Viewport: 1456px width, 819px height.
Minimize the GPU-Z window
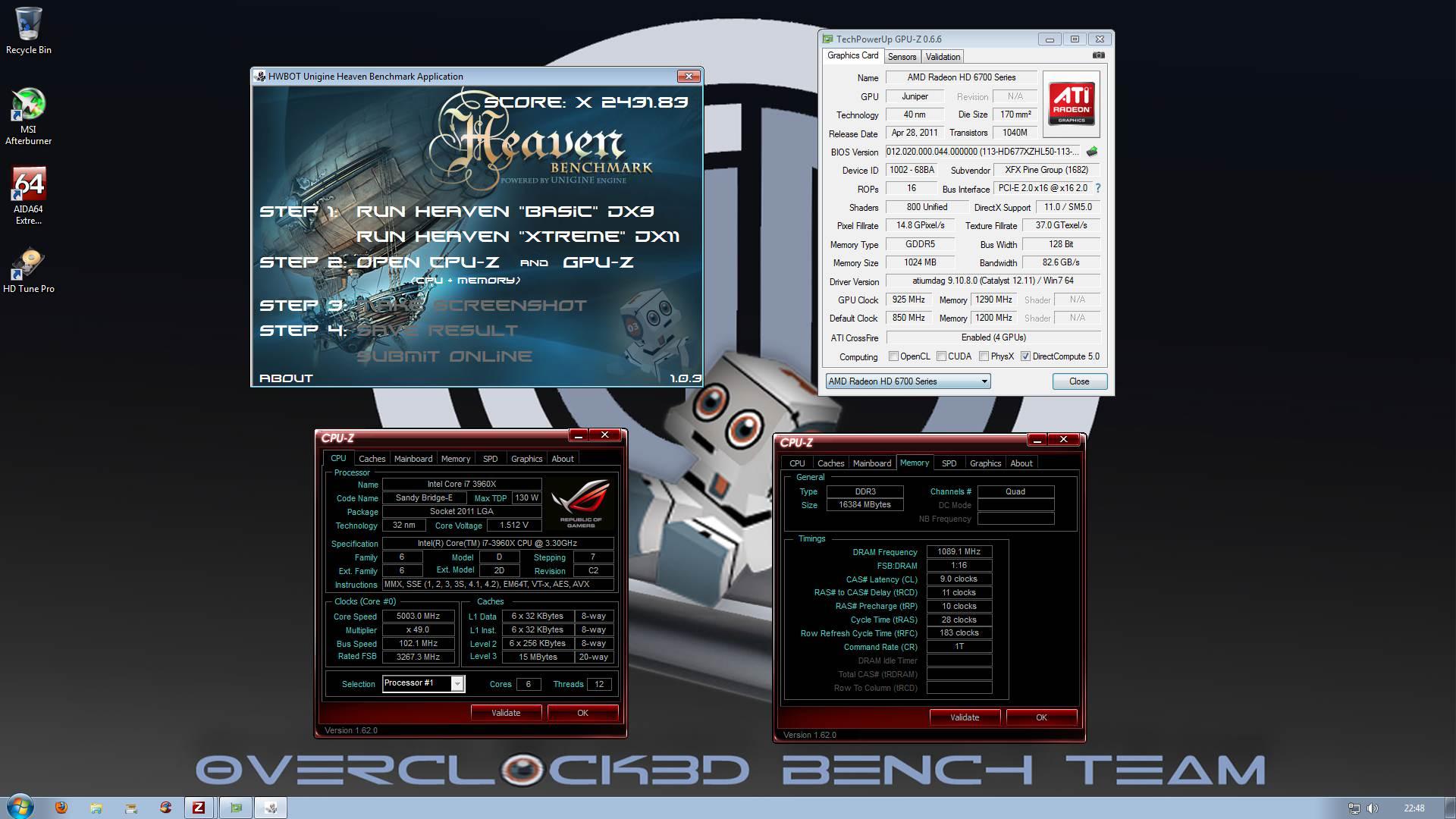point(1050,39)
